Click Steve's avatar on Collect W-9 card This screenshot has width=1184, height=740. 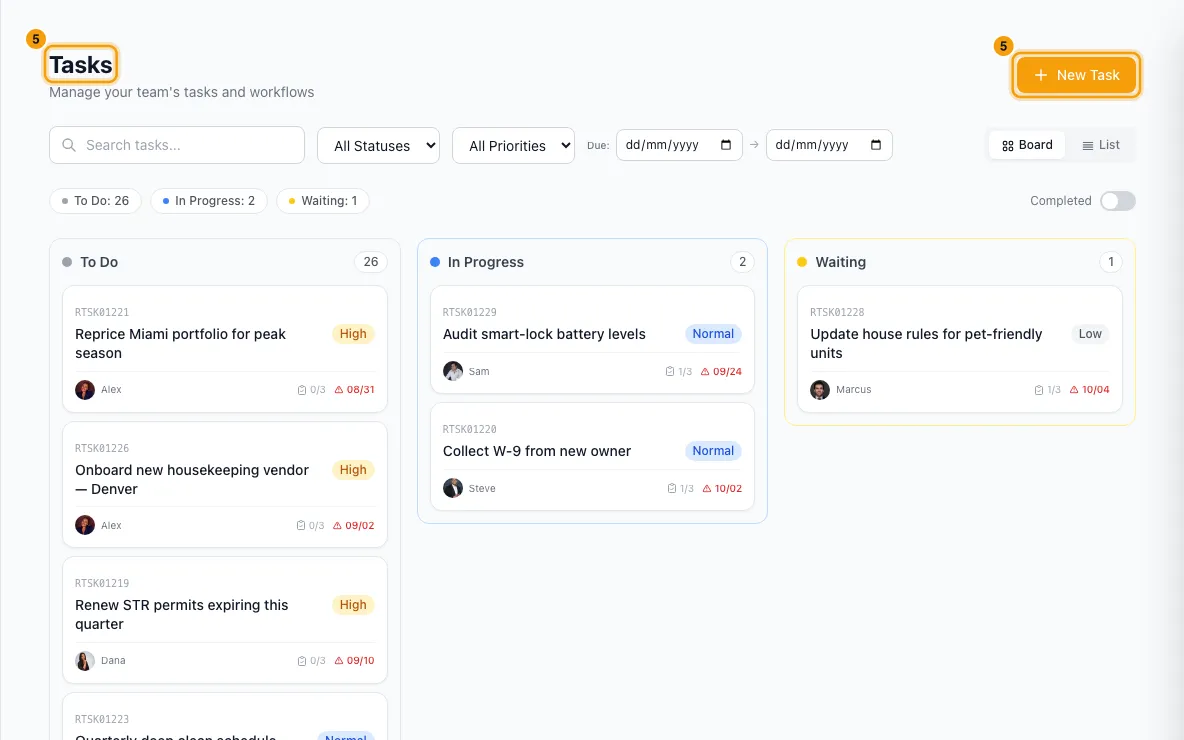coord(452,488)
